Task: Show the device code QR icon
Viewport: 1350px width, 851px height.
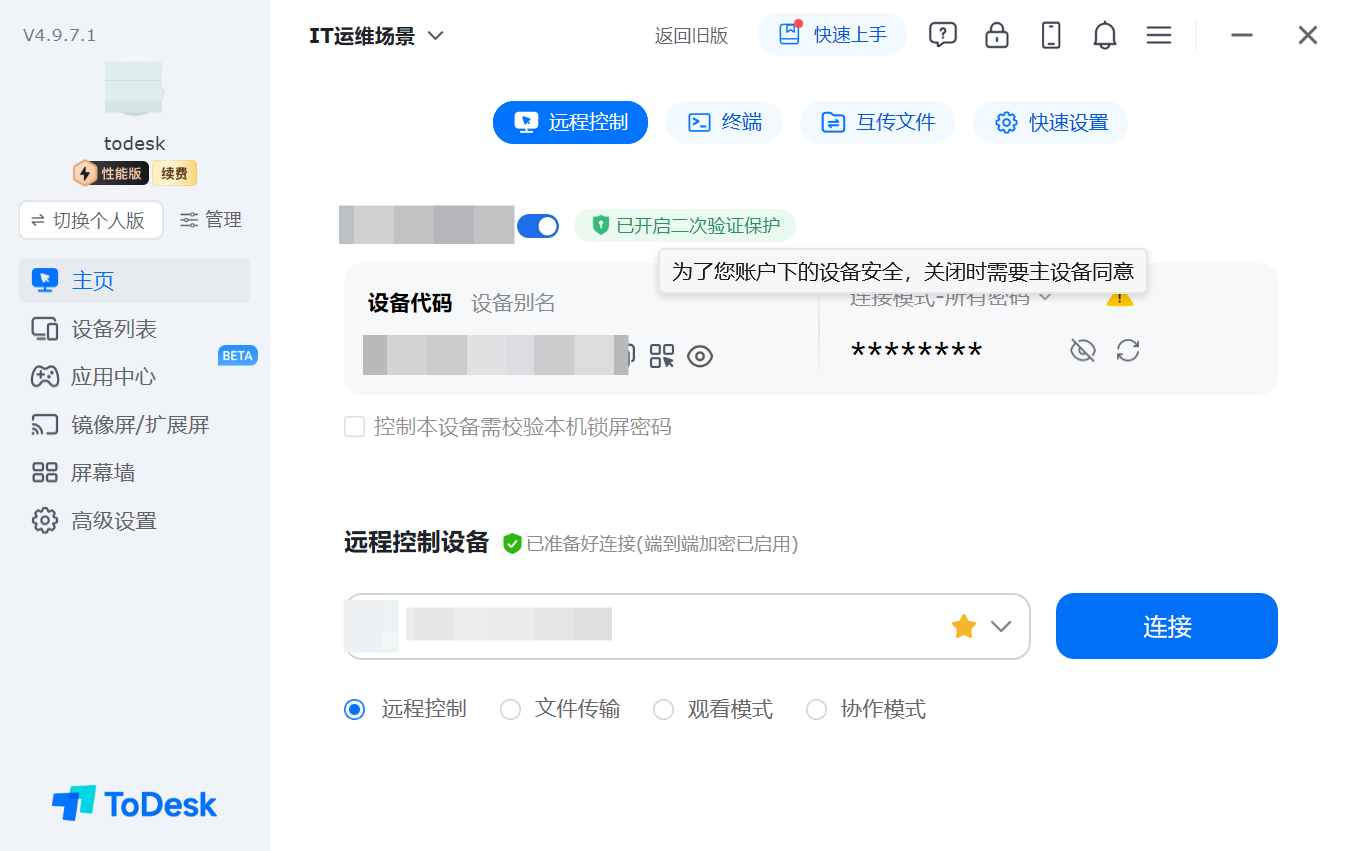Action: tap(662, 356)
